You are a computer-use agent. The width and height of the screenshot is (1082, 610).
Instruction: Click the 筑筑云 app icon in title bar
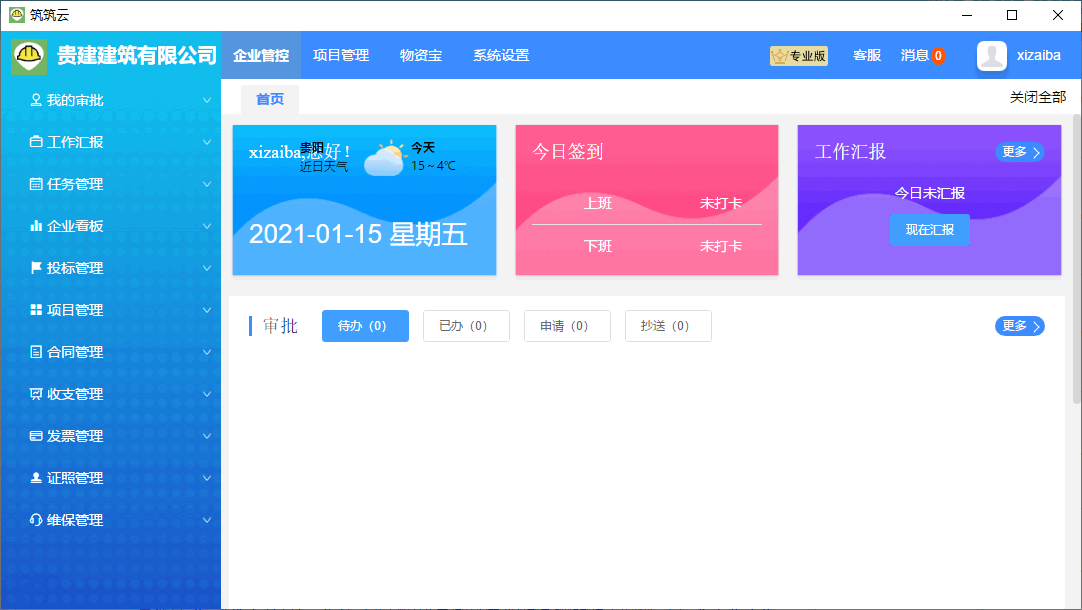(x=17, y=14)
